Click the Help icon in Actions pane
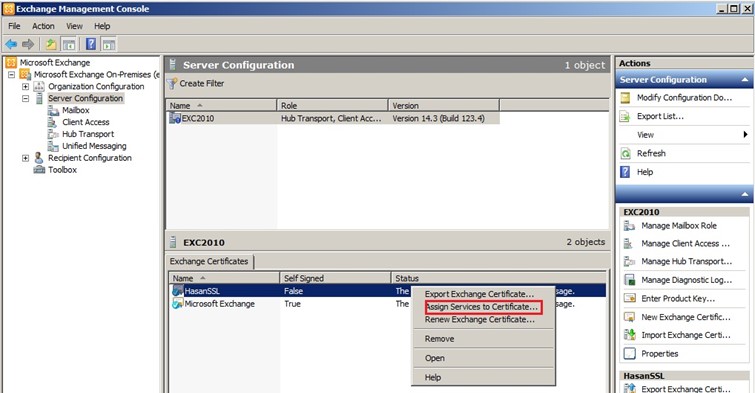This screenshot has width=755, height=393. [625, 172]
